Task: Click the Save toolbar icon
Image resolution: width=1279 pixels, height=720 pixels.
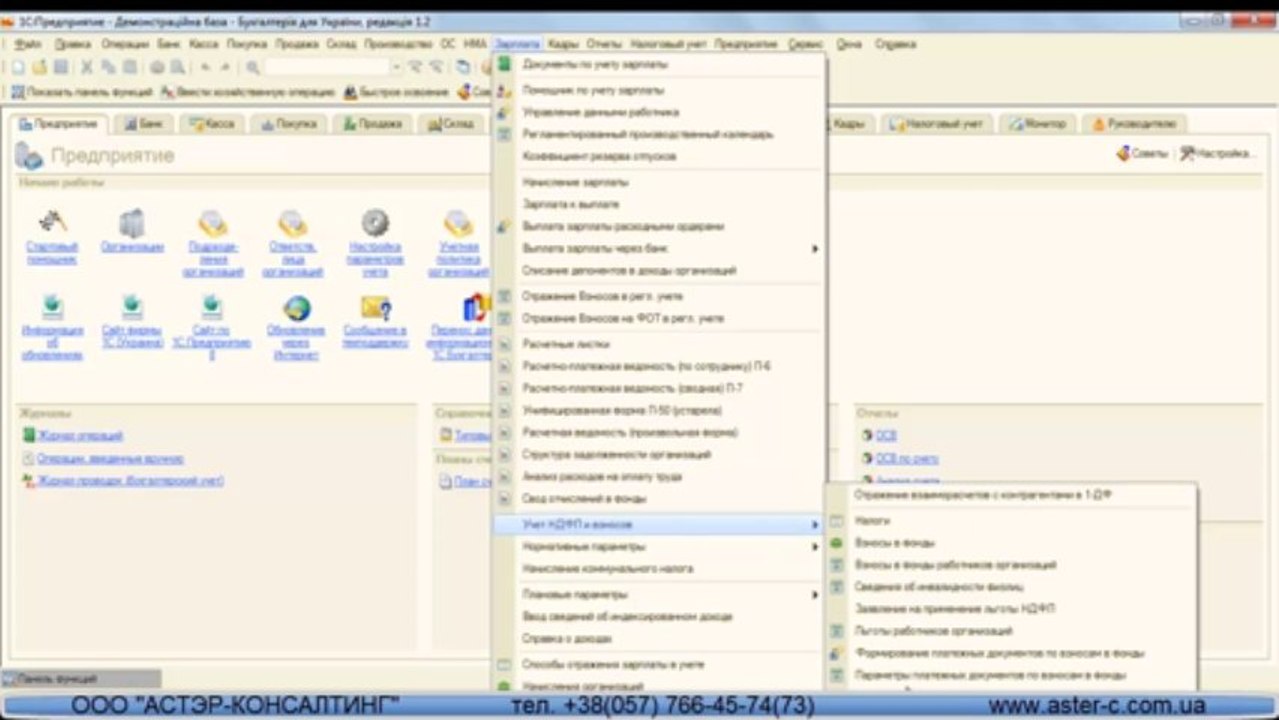Action: pyautogui.click(x=61, y=67)
